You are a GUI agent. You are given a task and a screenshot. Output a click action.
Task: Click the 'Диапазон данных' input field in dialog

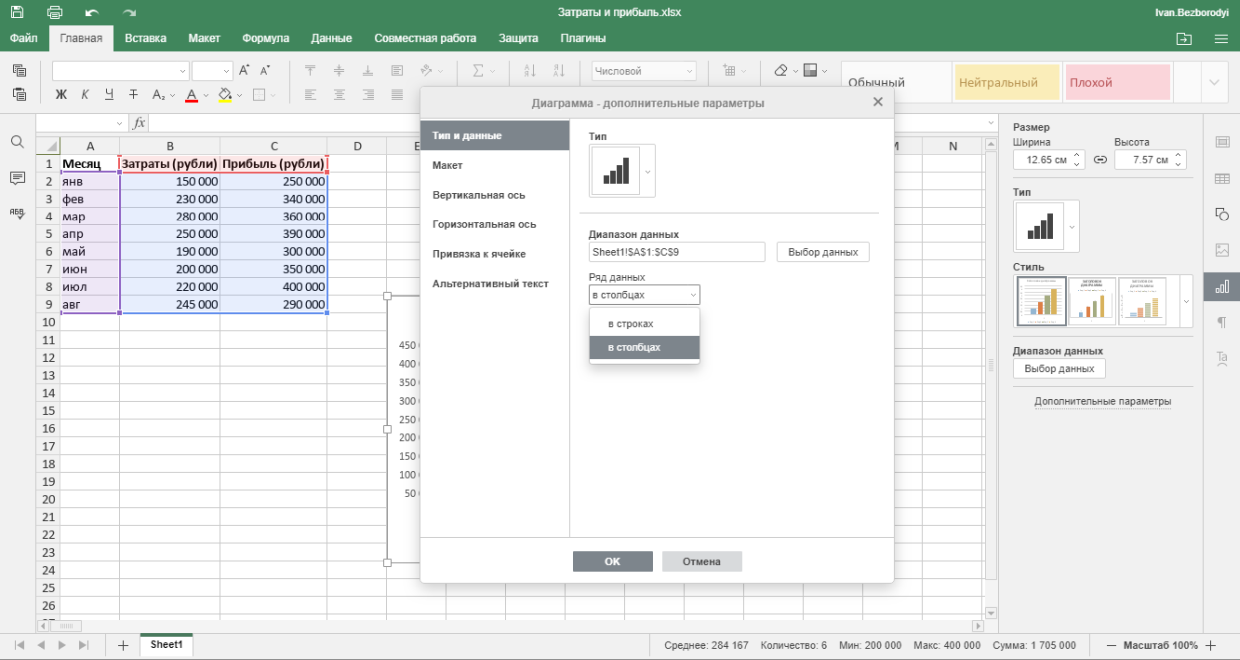click(x=677, y=252)
